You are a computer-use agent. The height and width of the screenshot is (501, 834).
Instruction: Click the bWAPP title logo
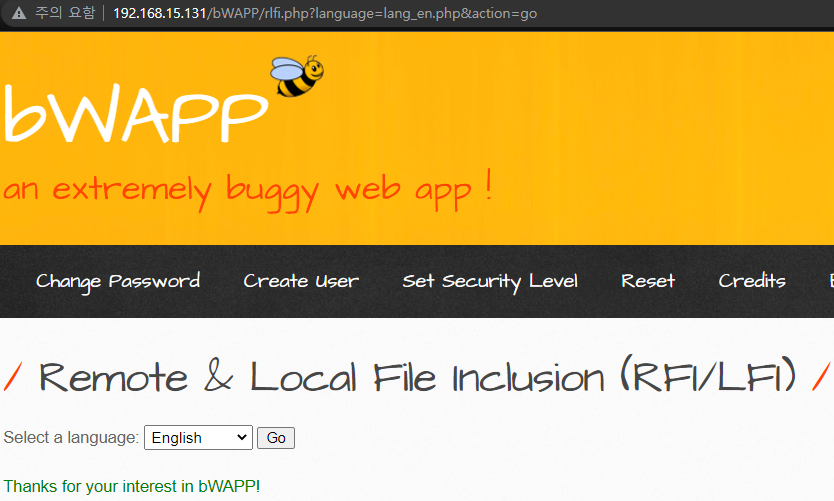coord(136,113)
